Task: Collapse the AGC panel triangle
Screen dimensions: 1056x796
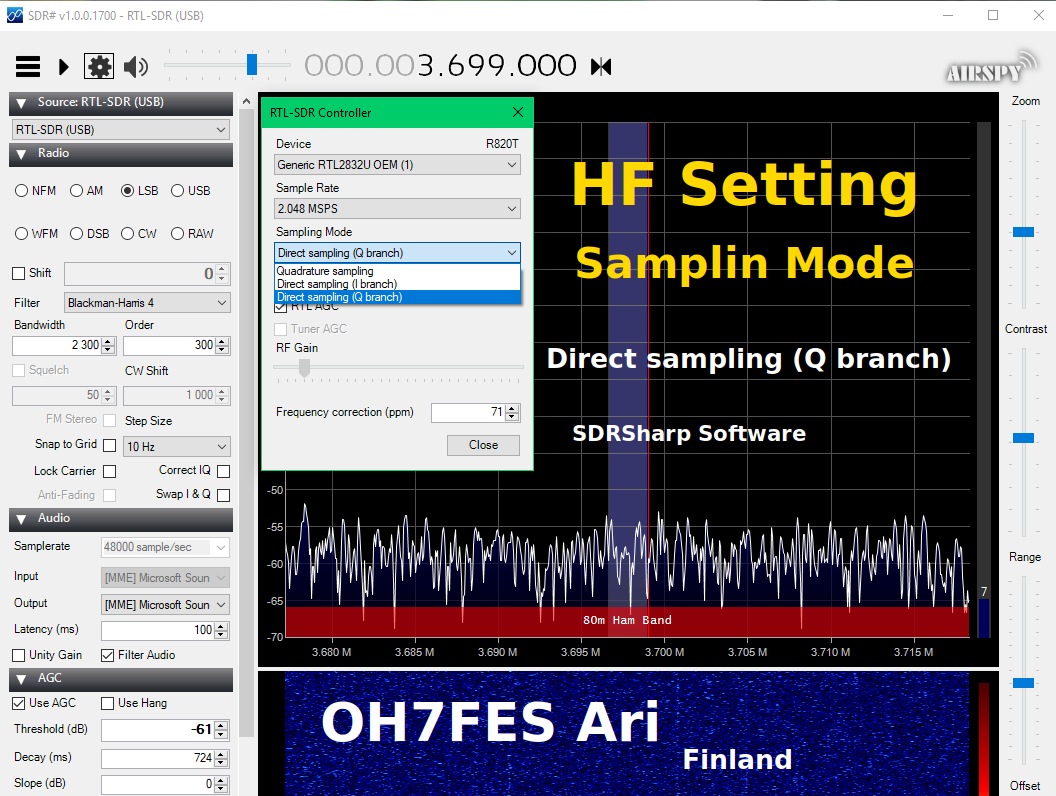Action: pos(21,679)
